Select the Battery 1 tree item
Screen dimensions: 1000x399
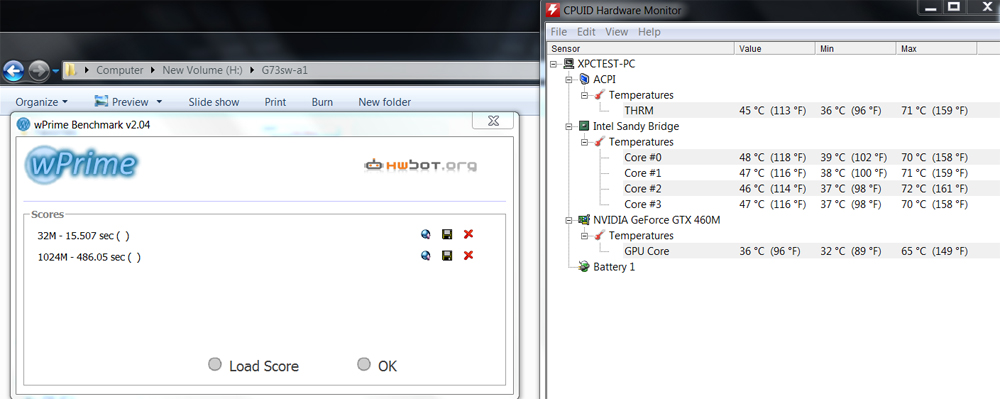tap(614, 266)
